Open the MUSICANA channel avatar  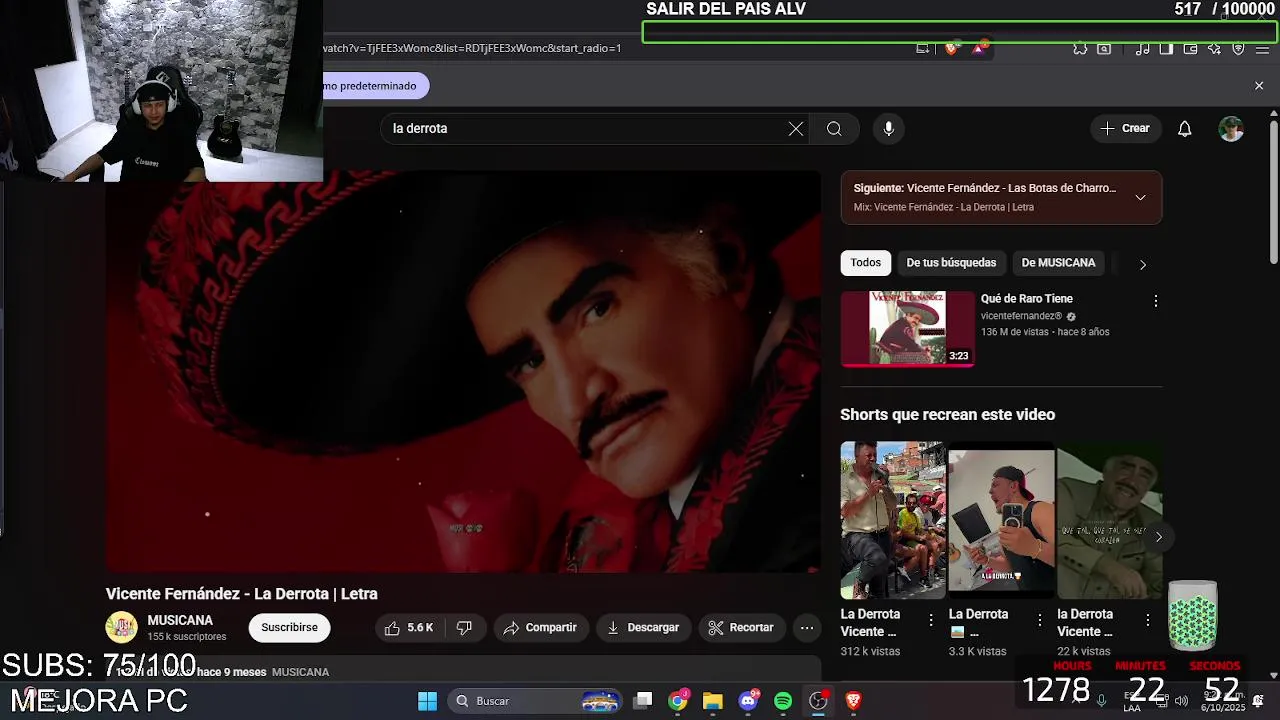tap(122, 627)
